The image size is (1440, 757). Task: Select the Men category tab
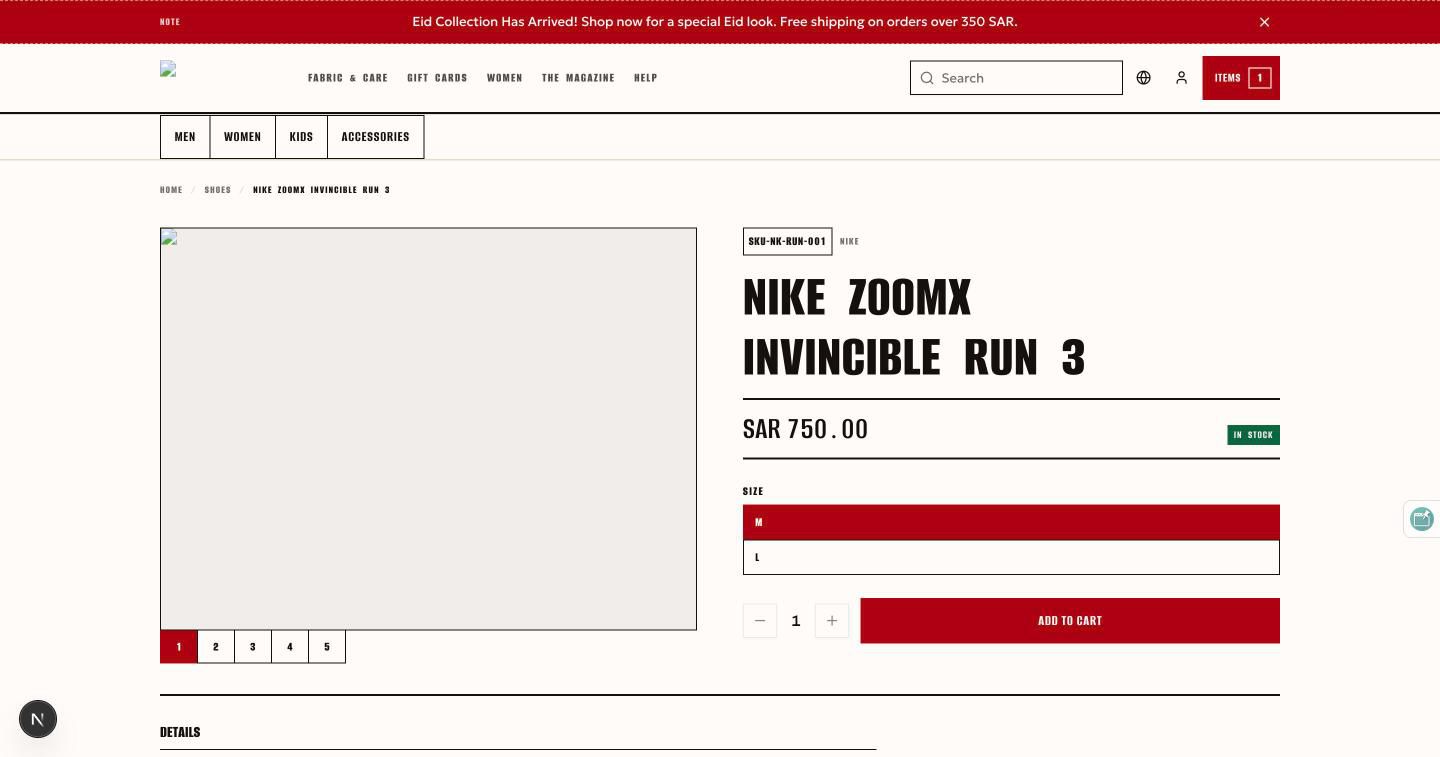click(185, 137)
